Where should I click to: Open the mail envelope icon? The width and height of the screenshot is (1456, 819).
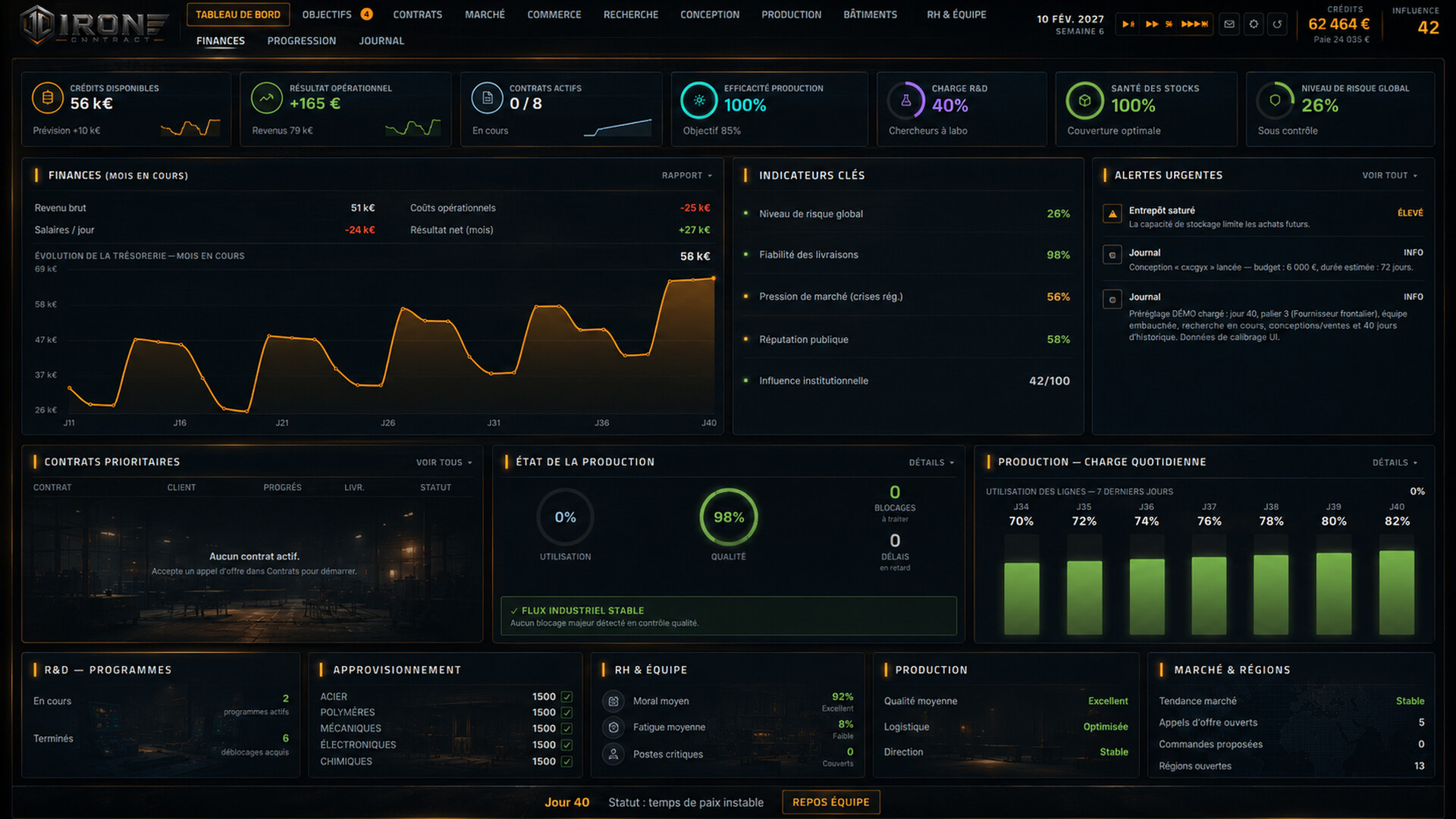pyautogui.click(x=1229, y=24)
